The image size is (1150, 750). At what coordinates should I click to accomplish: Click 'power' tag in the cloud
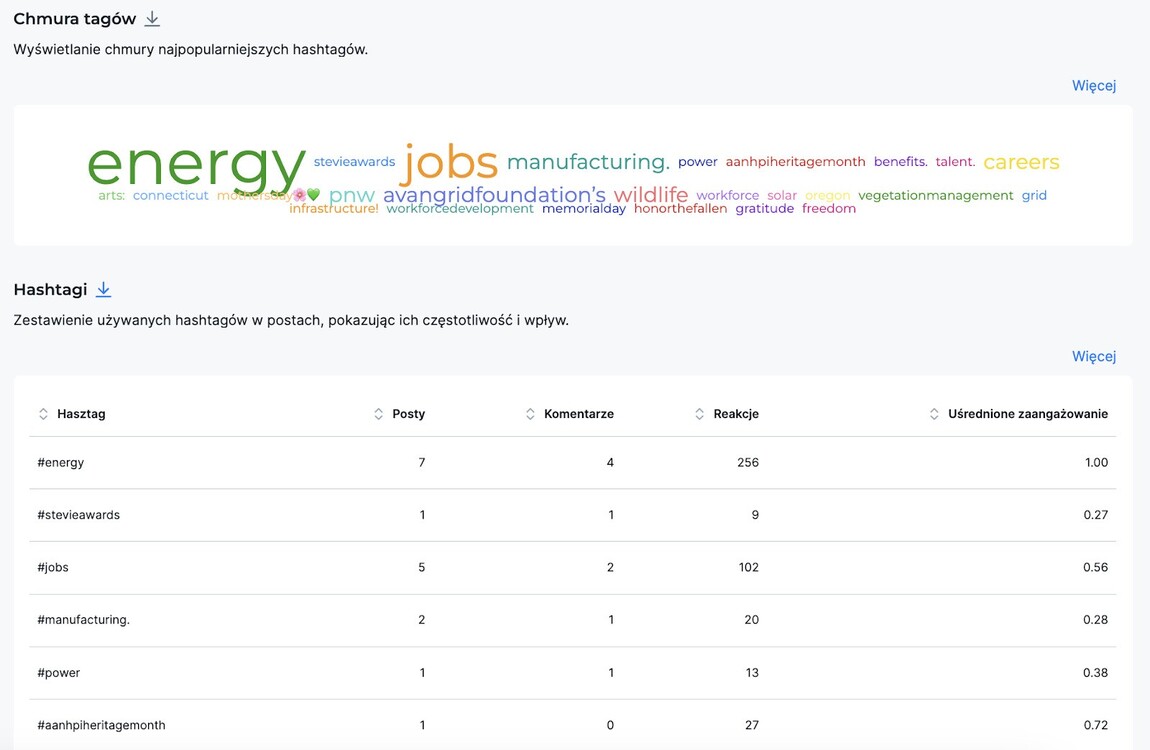pos(697,162)
